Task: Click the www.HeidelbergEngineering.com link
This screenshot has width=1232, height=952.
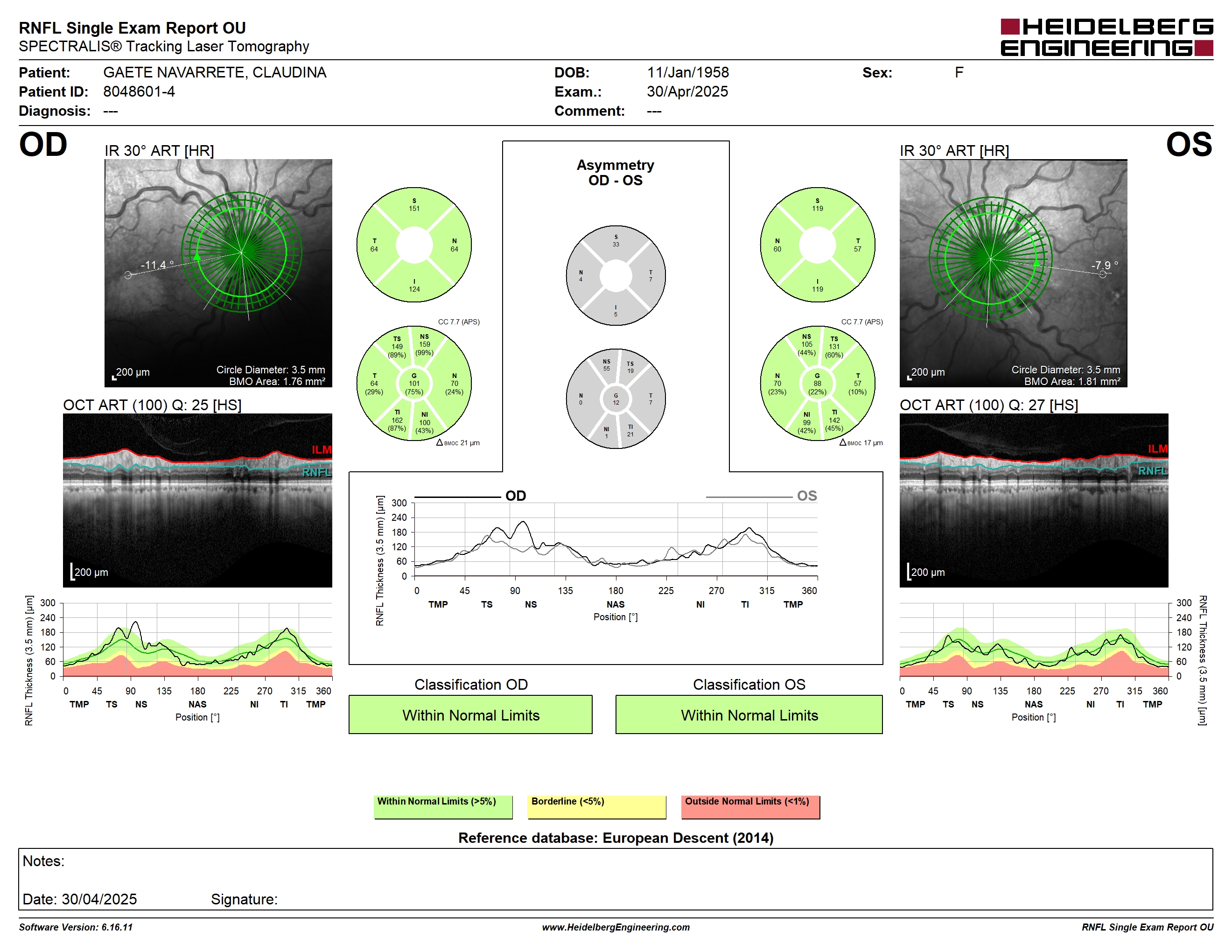Action: point(616,927)
